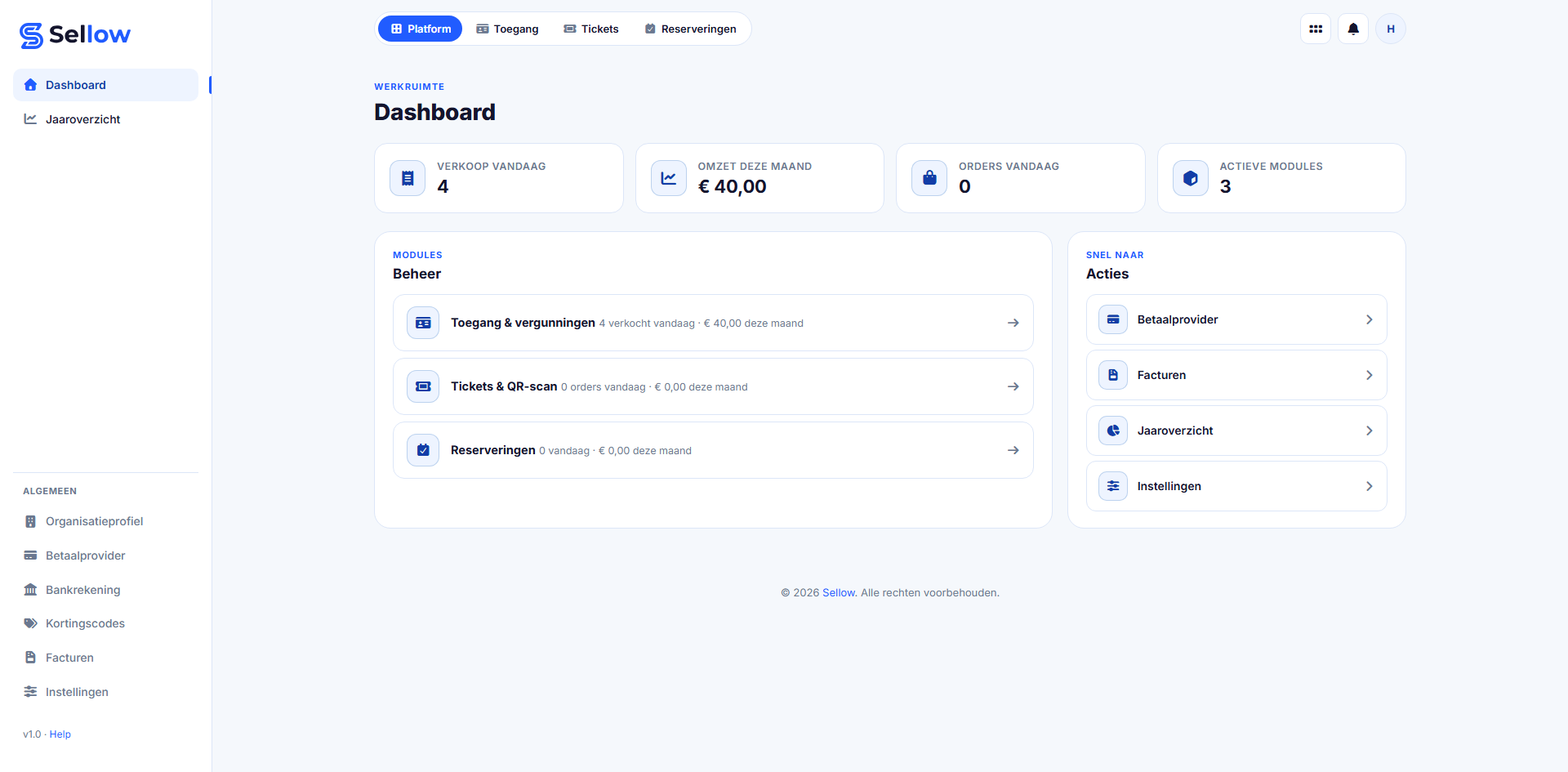The width and height of the screenshot is (1568, 772).
Task: Click the Tickets & QR-scan ticket icon
Action: click(423, 386)
